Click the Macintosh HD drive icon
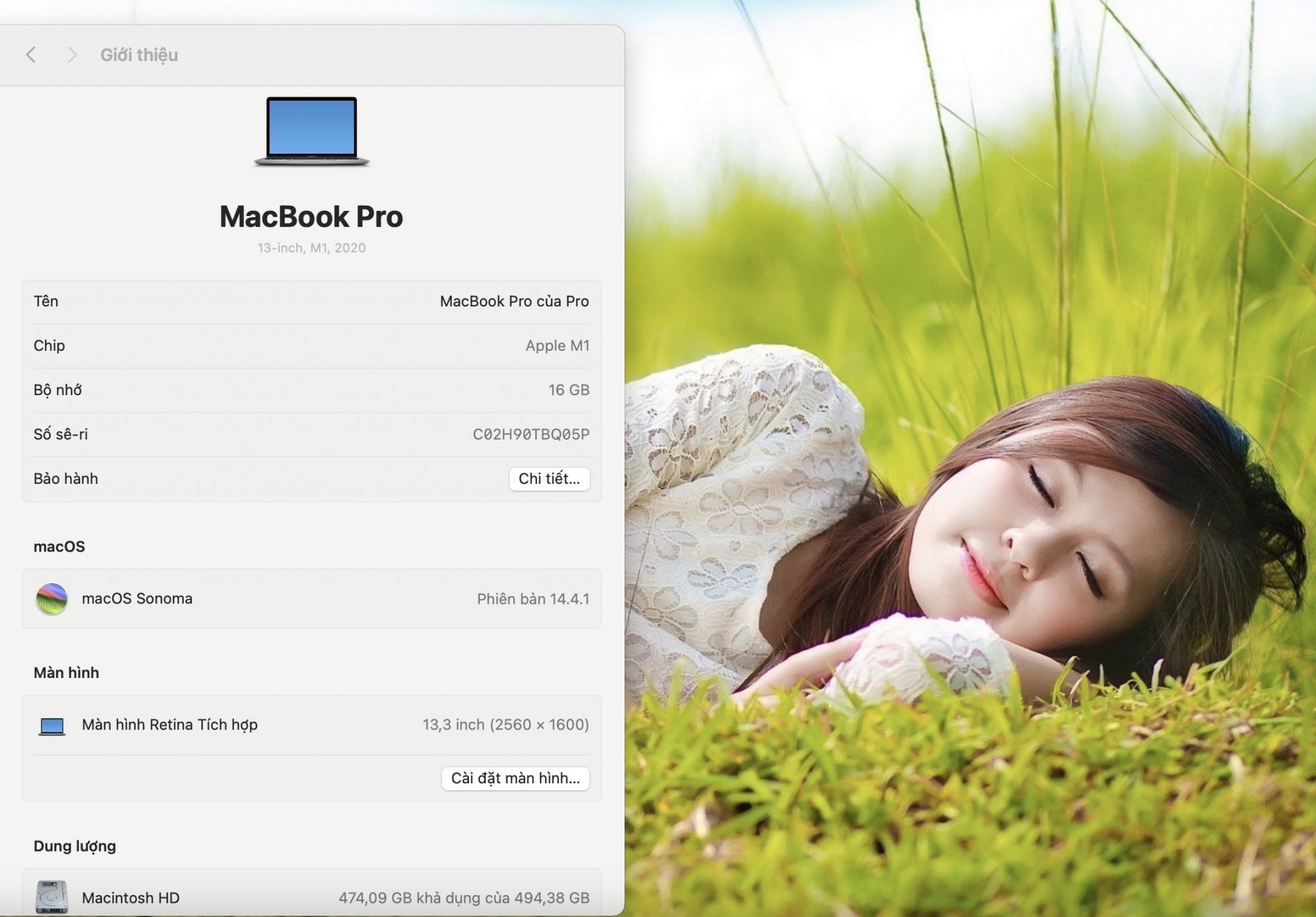Screen dimensions: 1316x917 [x=51, y=896]
